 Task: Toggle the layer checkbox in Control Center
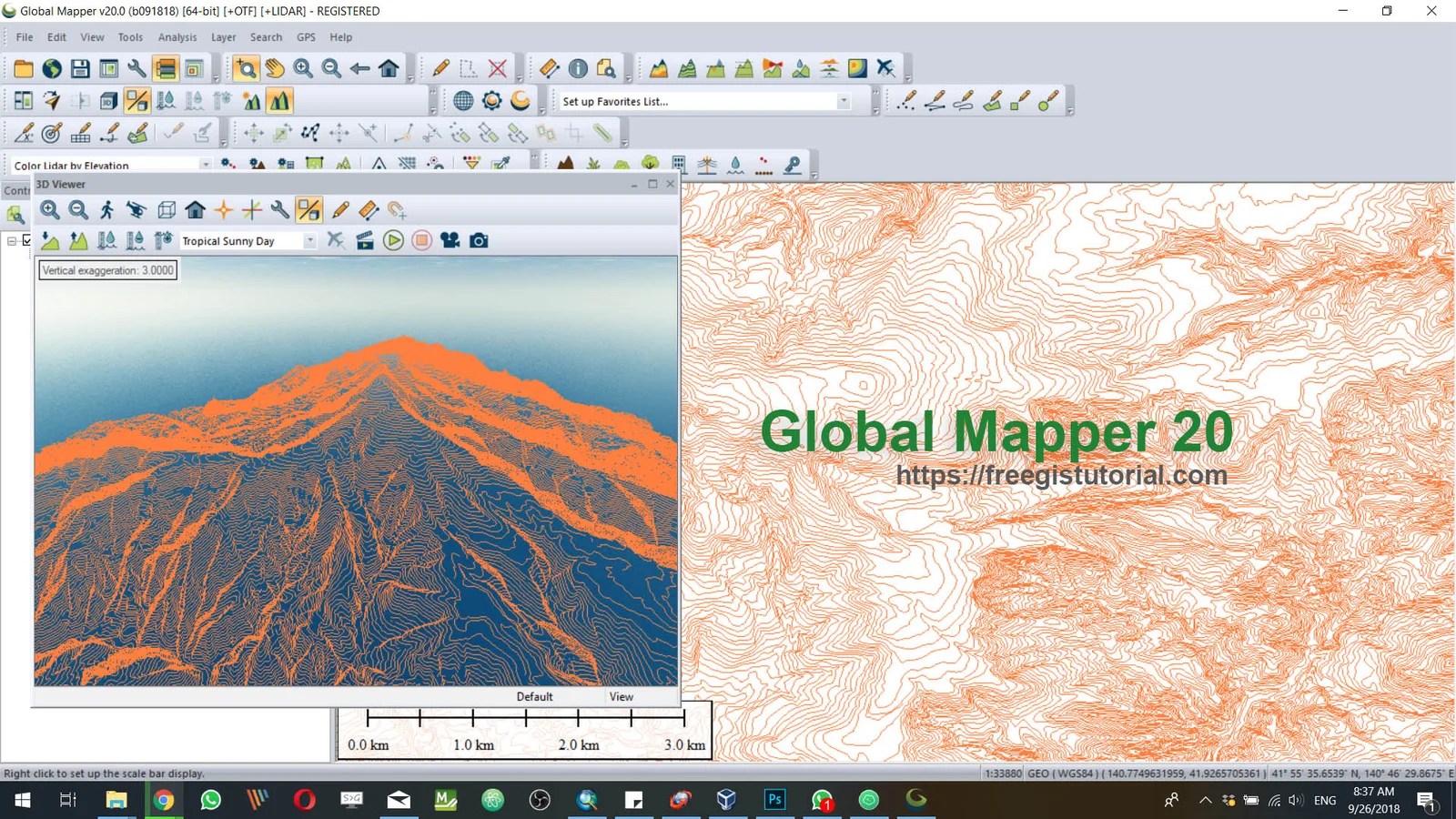pos(27,240)
